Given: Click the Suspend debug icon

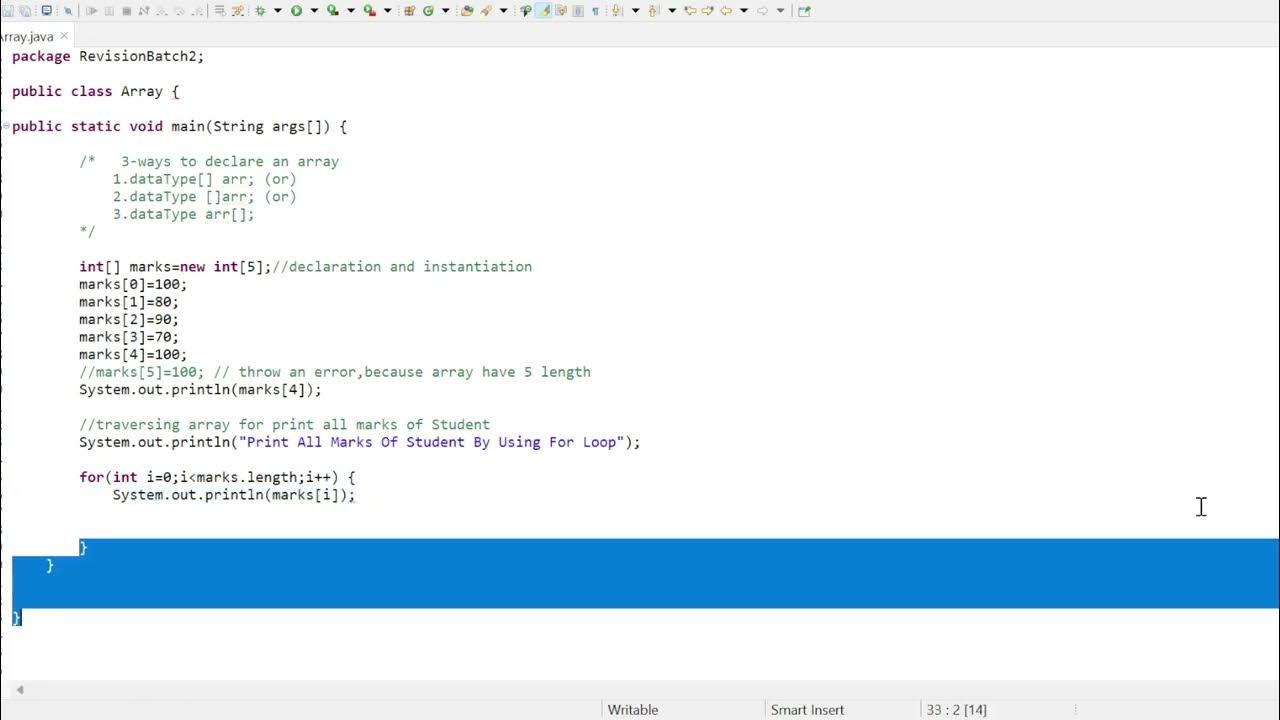Looking at the screenshot, I should tap(109, 11).
